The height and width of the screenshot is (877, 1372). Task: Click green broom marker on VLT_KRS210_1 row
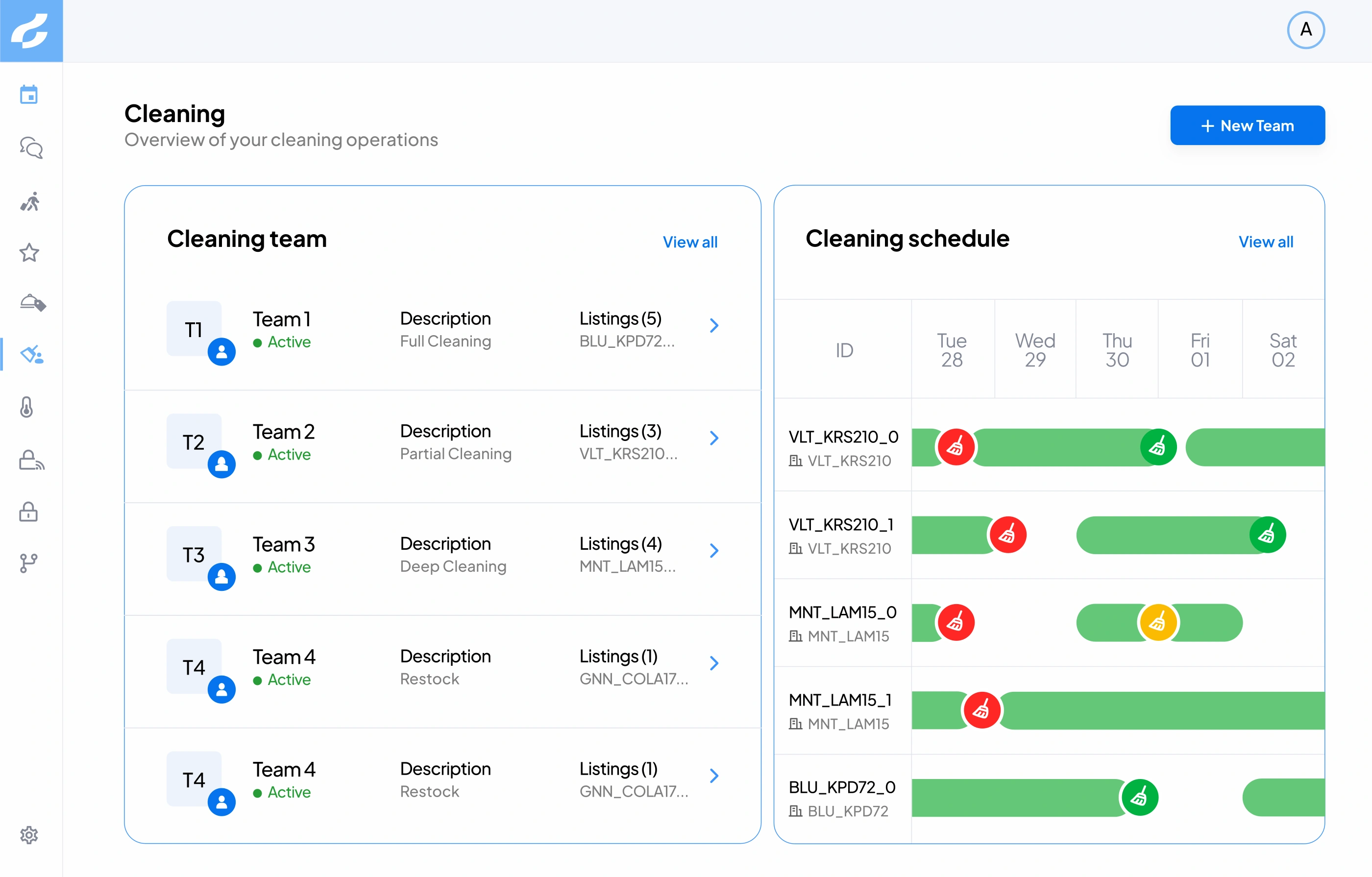[x=1267, y=535]
